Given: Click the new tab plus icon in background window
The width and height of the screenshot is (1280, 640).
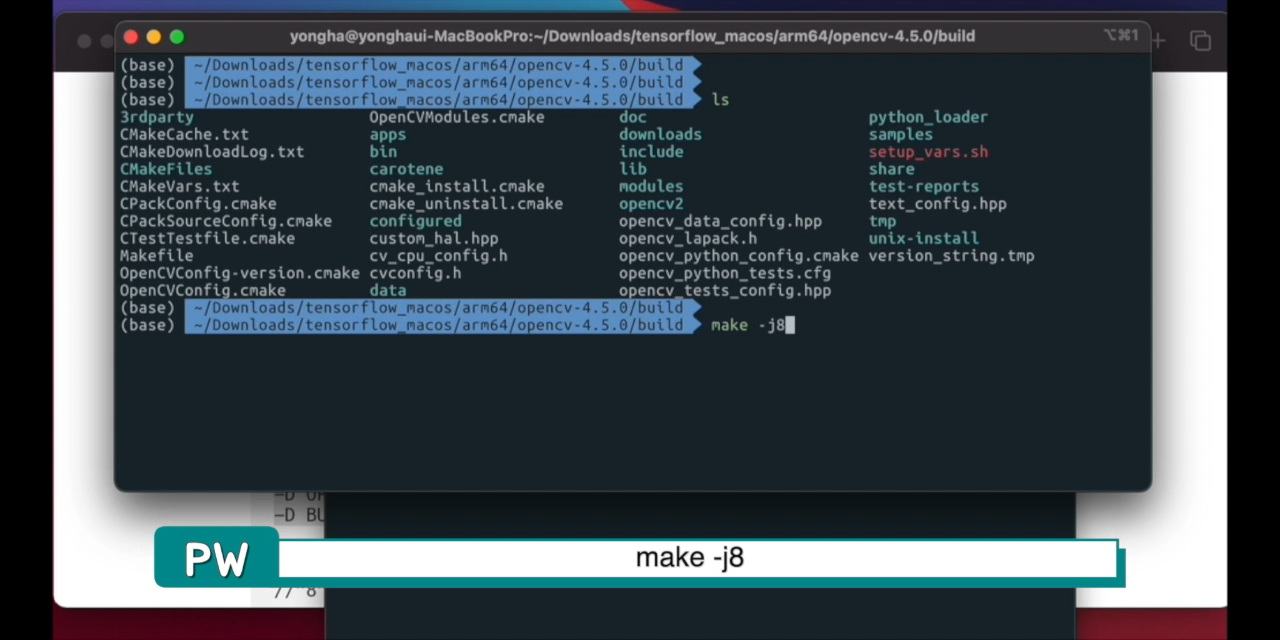Looking at the screenshot, I should coord(1158,41).
